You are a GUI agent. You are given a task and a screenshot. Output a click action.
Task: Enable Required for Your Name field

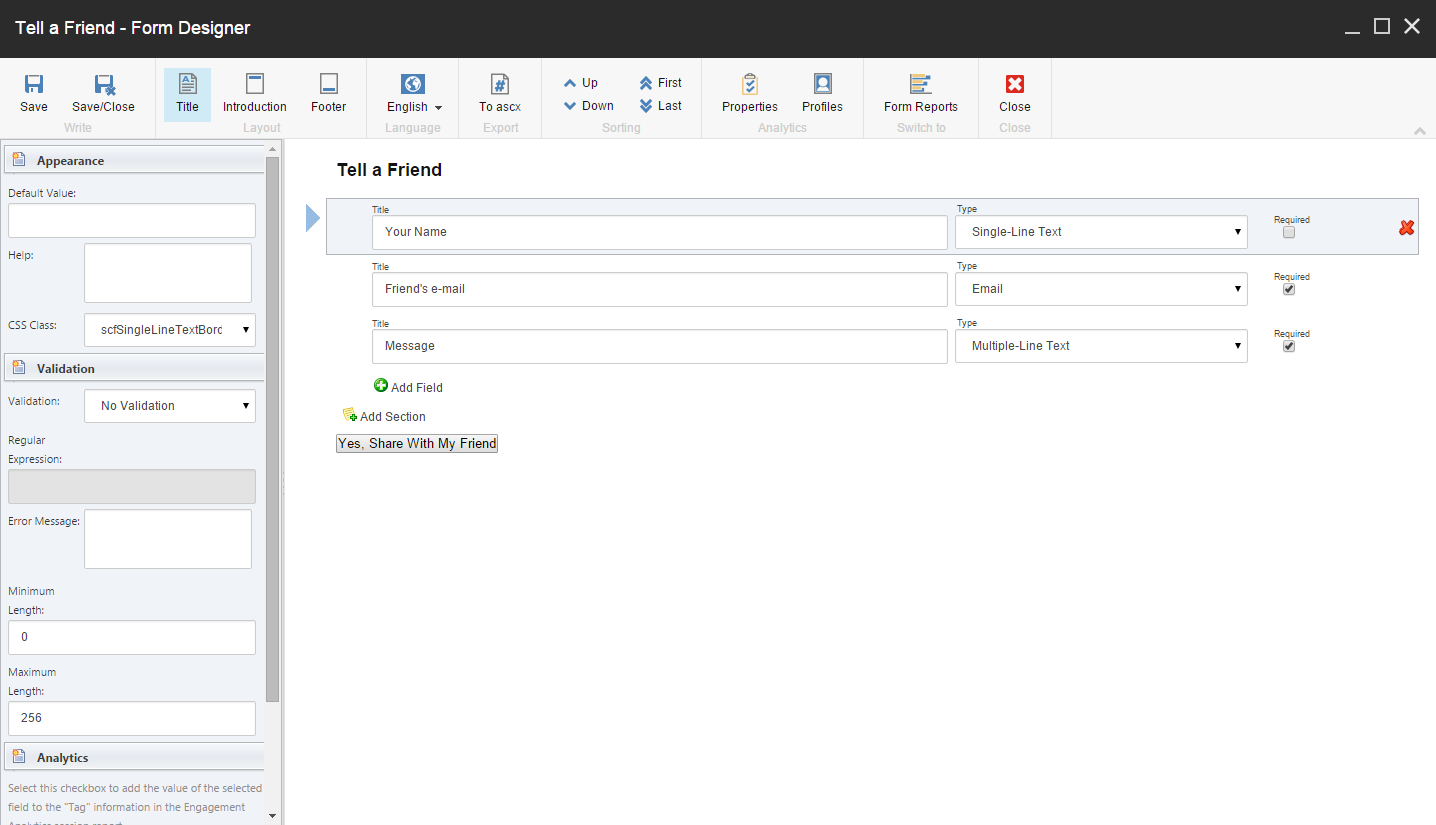click(1289, 232)
